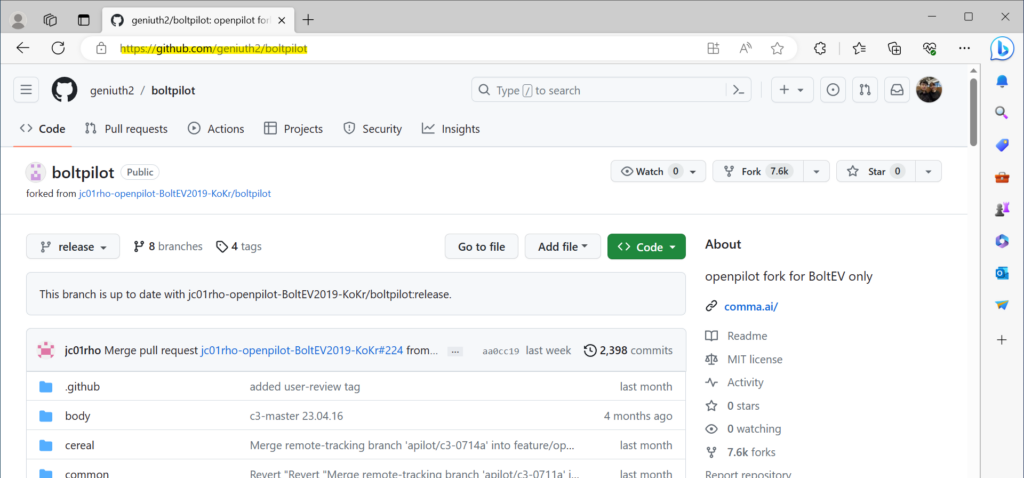Expand the Fork options caret
The height and width of the screenshot is (478, 1024).
click(x=816, y=172)
